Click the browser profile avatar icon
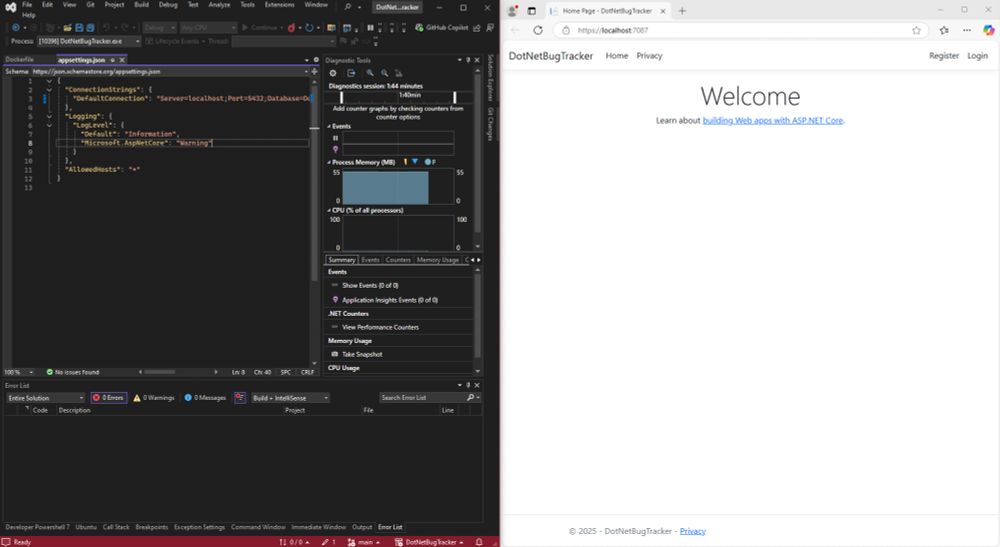Viewport: 1000px width, 547px height. point(511,11)
